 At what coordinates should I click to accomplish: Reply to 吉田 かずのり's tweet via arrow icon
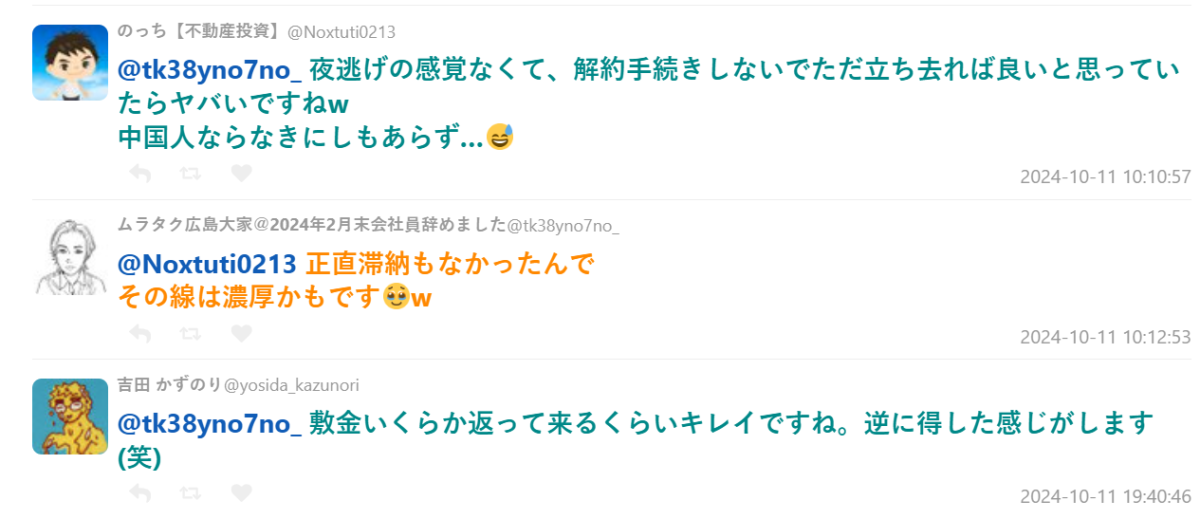[x=141, y=493]
